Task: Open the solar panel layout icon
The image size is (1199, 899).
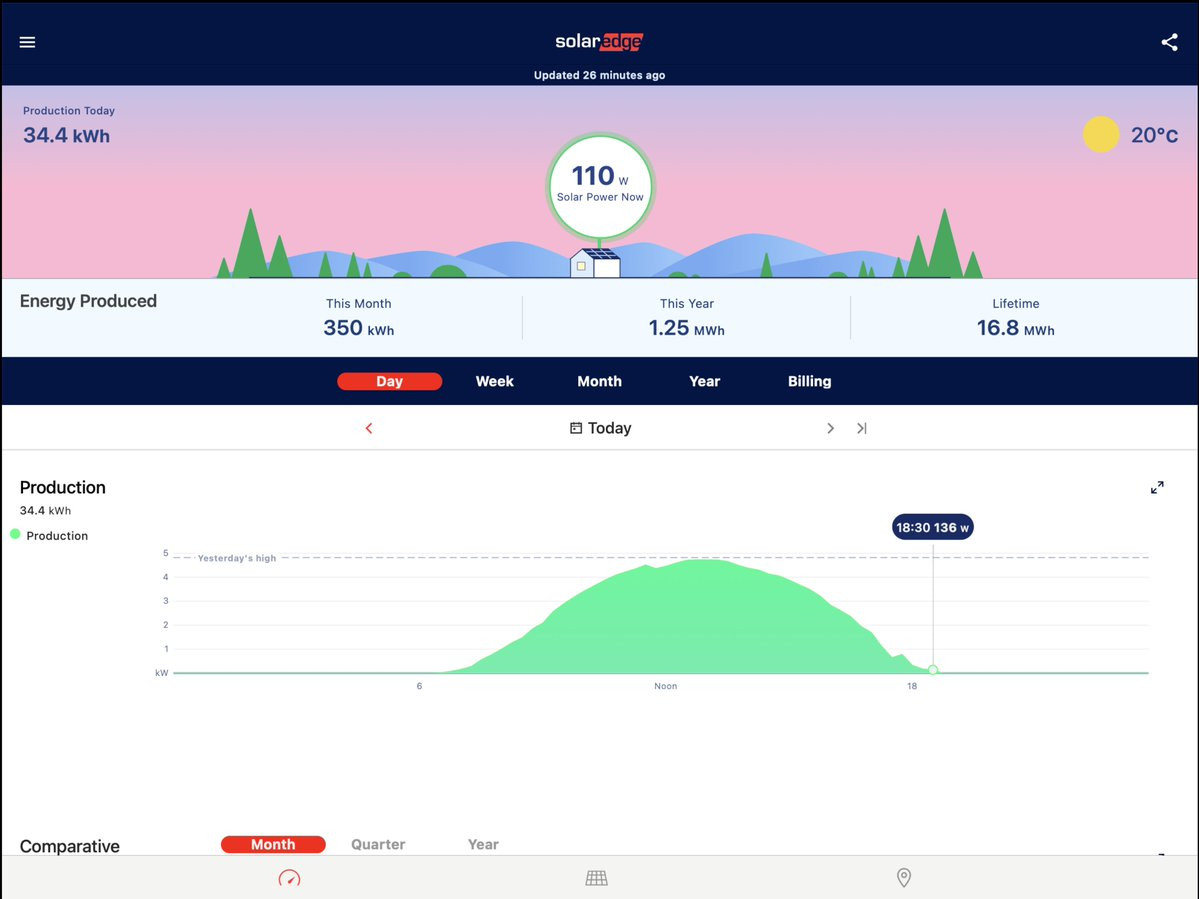Action: [596, 878]
